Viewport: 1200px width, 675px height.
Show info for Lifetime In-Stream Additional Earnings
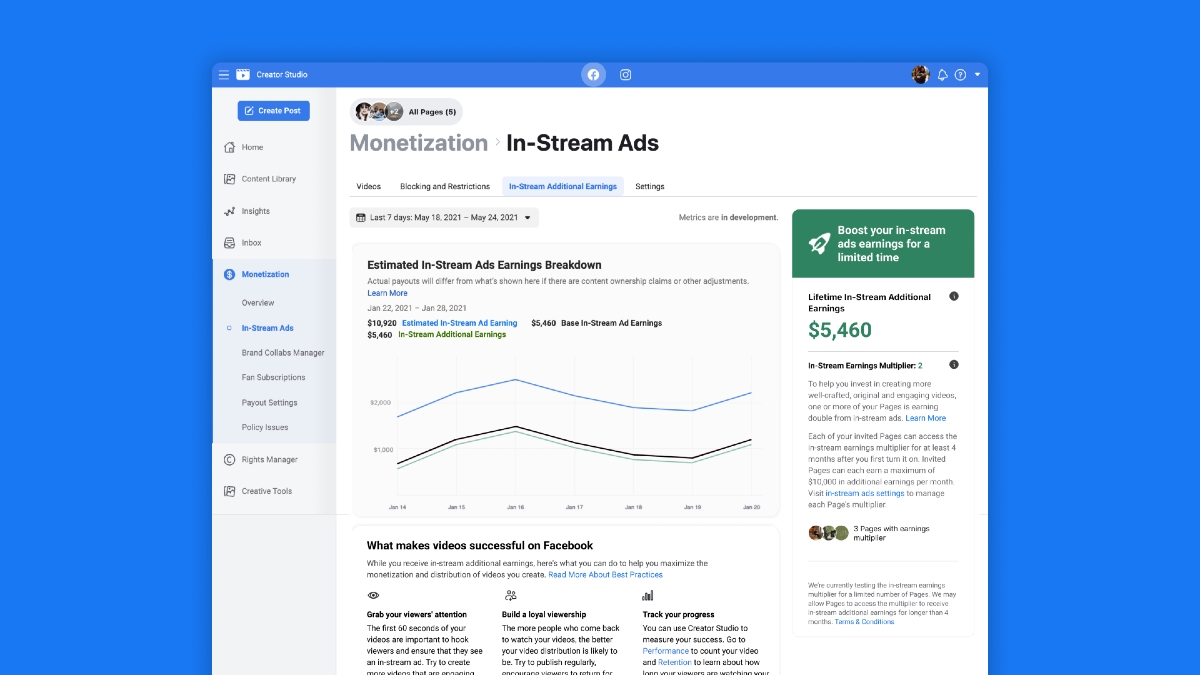pyautogui.click(x=953, y=296)
